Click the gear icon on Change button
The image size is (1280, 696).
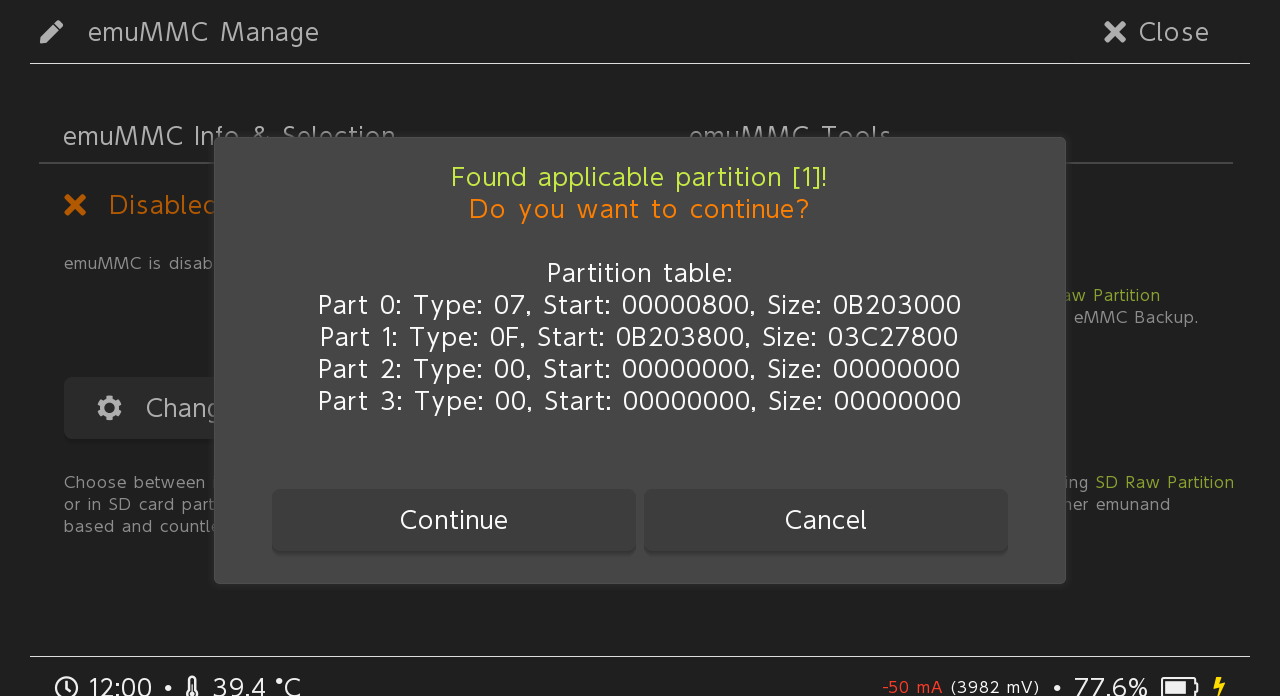110,408
